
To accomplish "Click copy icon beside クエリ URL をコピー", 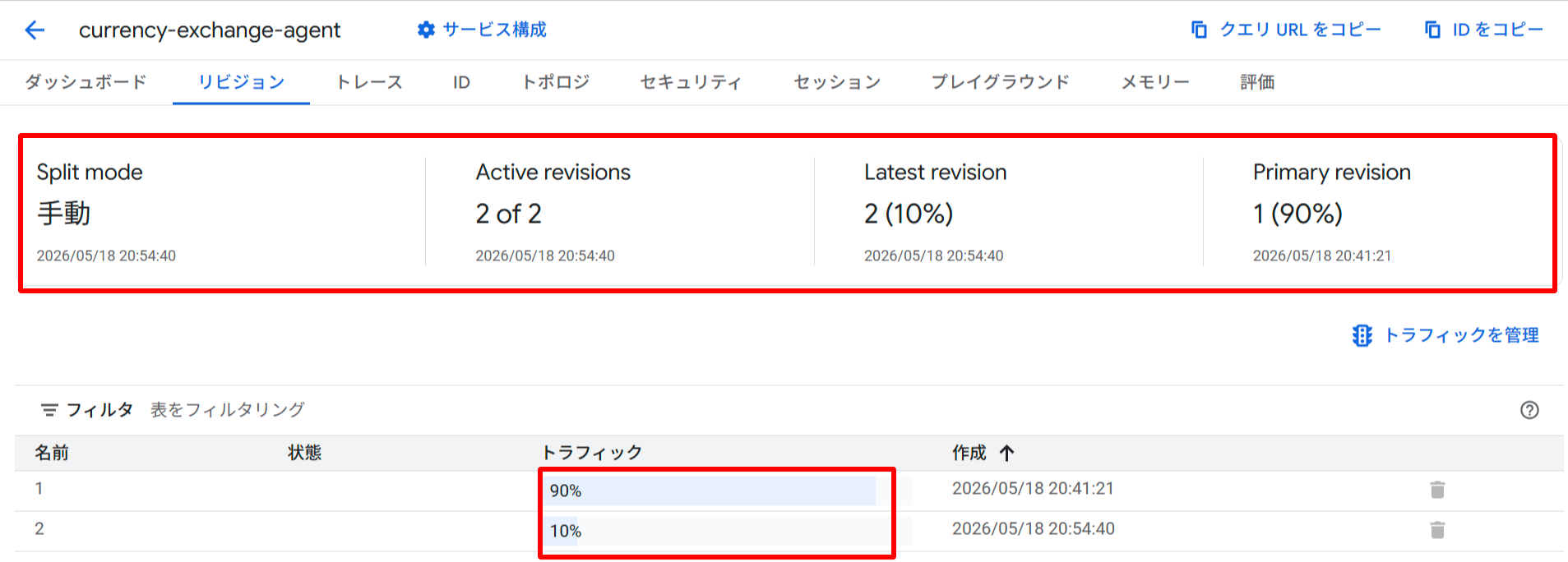I will tap(1199, 30).
